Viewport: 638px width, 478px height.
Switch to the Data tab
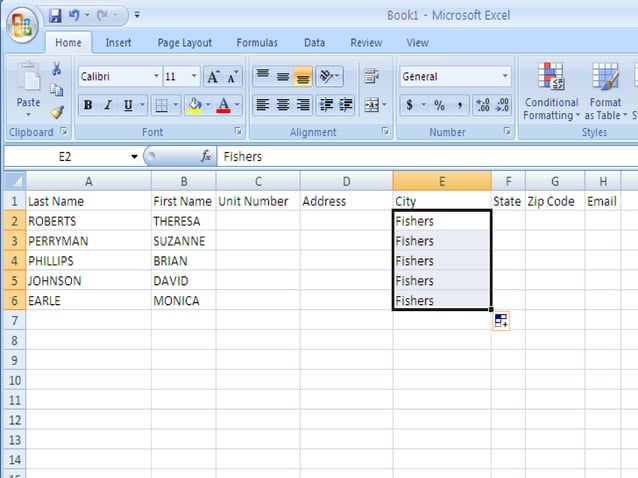tap(314, 43)
